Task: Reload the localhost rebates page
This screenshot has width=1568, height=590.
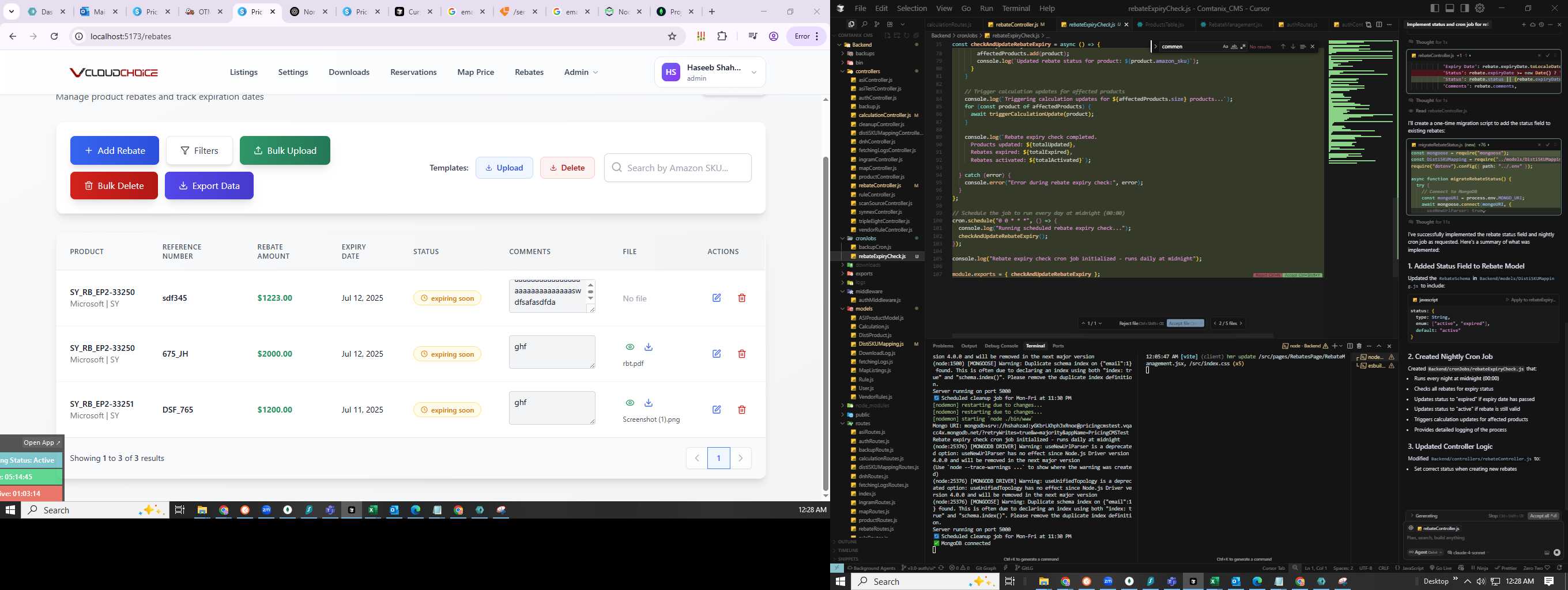Action: tap(54, 36)
